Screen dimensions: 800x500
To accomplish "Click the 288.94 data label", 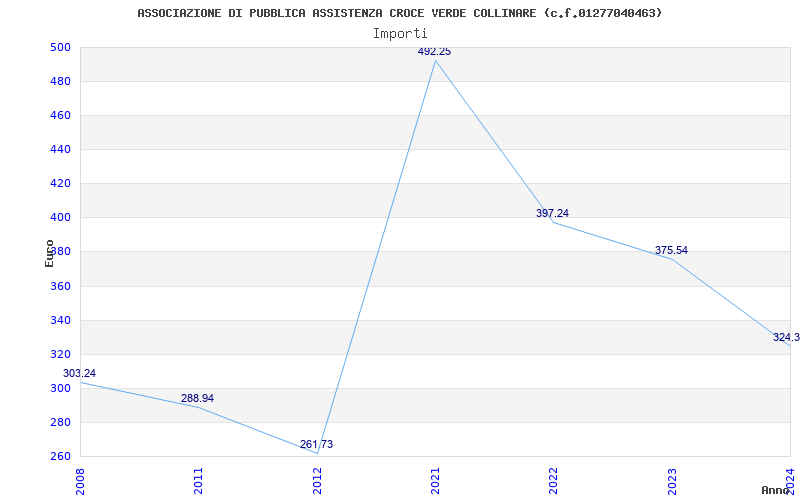I will point(197,398).
